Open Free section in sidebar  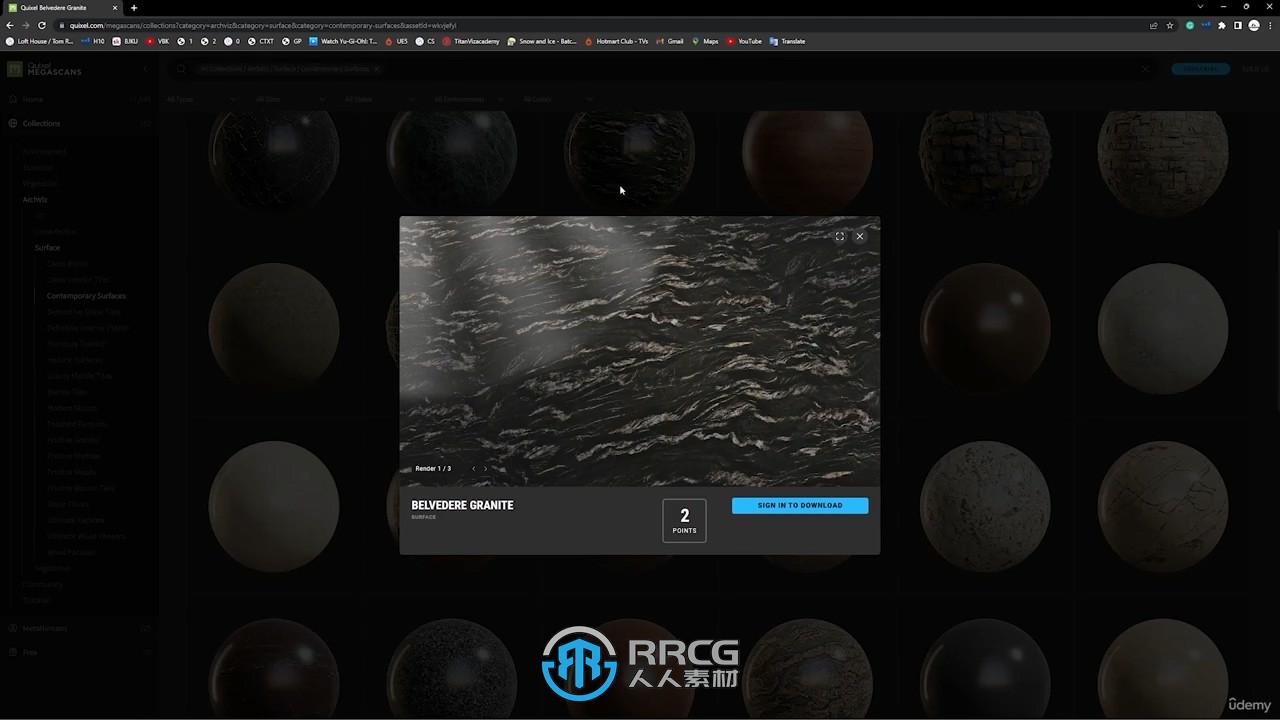(30, 652)
